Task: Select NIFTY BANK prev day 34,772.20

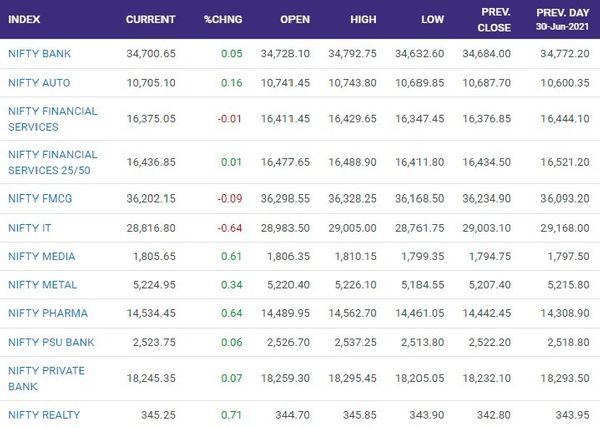Action: 565,54
